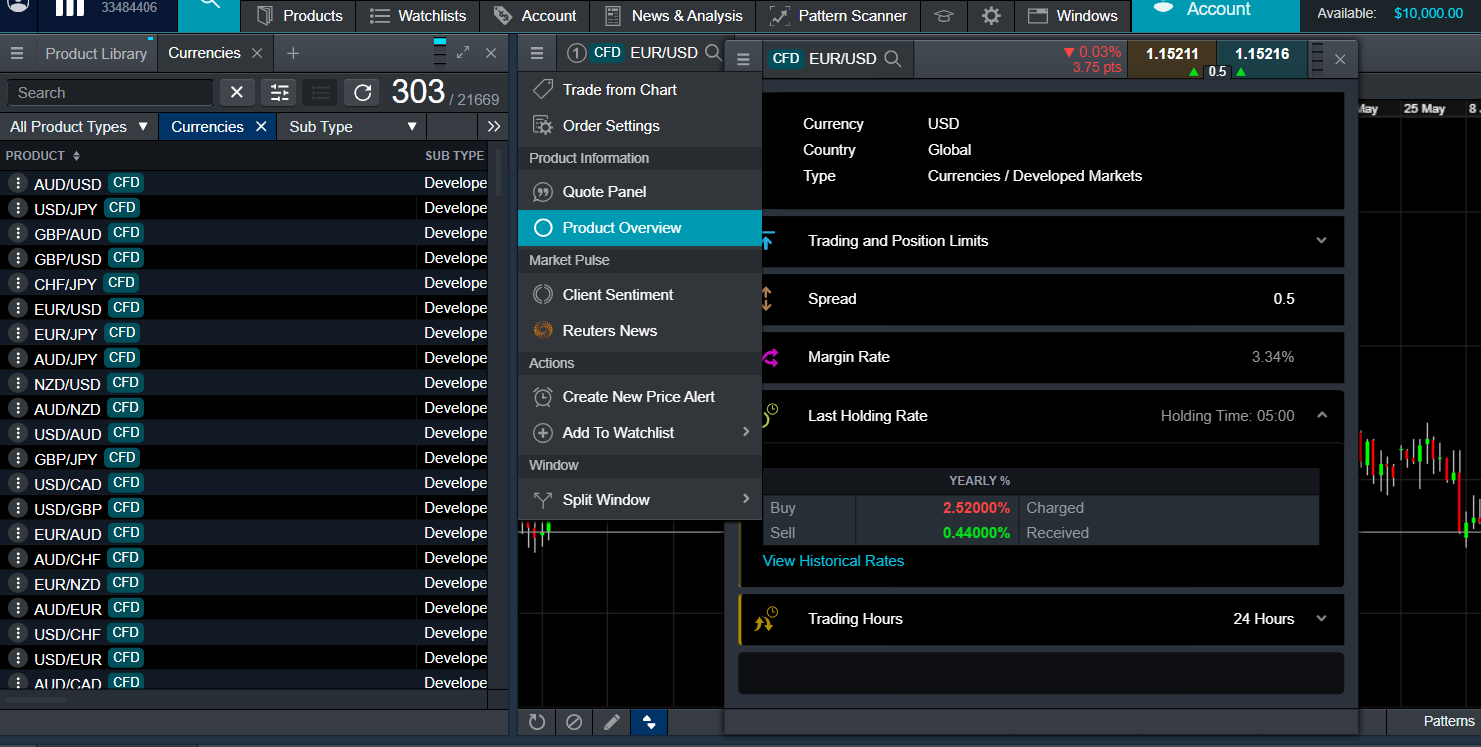Select the AUD/CHF product row
The width and height of the screenshot is (1481, 747).
tap(245, 558)
